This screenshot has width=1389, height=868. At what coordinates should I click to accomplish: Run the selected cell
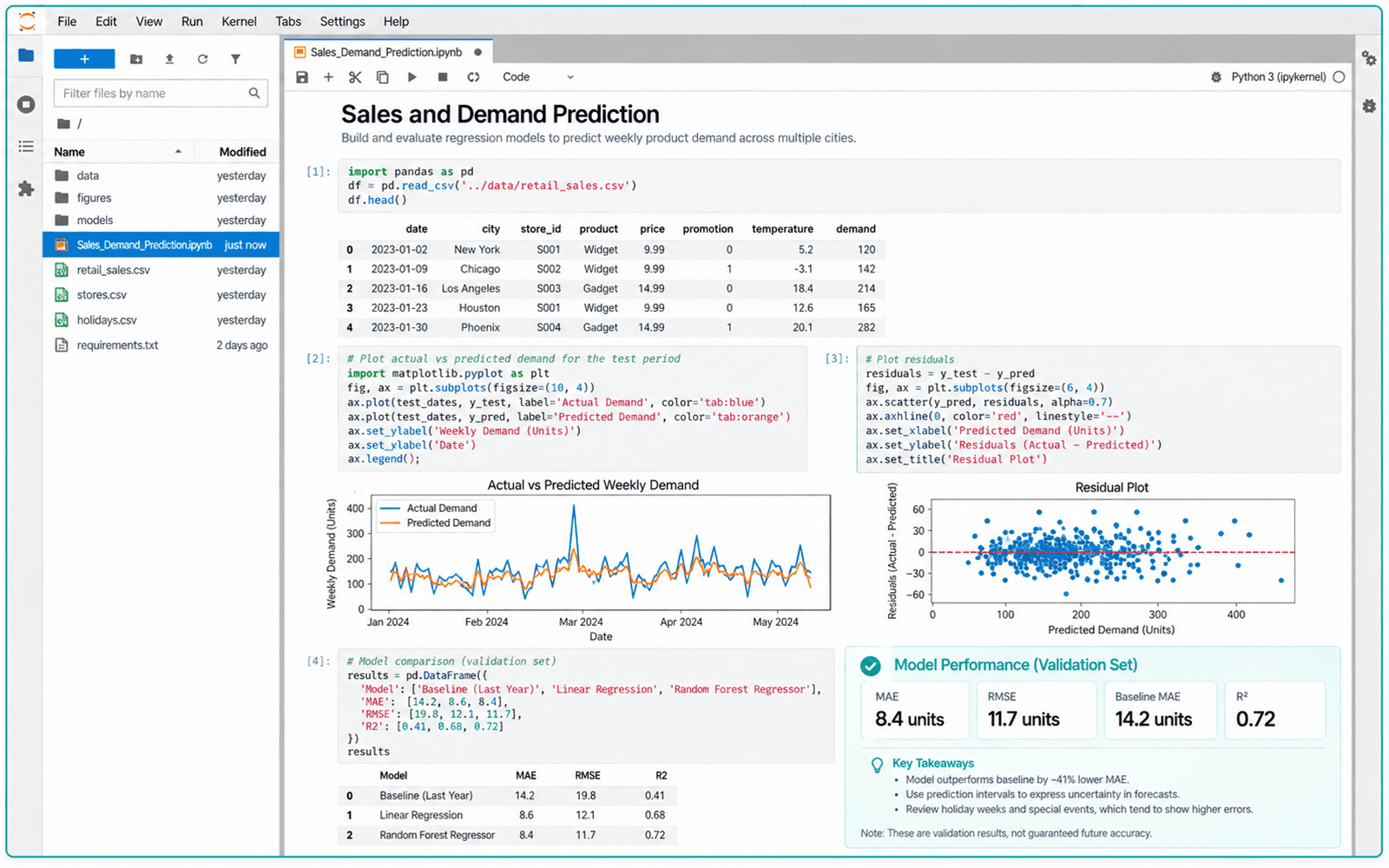point(412,77)
